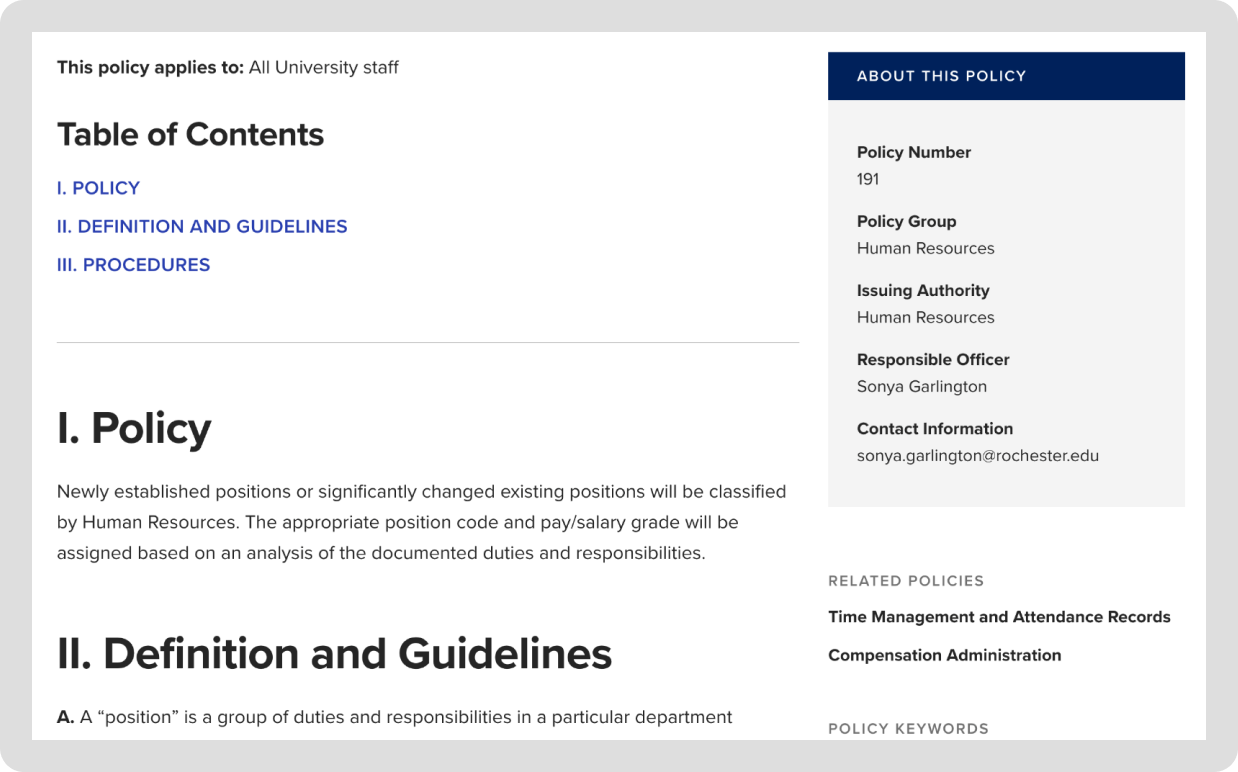Open the I. POLICY contents link
Screen dimensions: 1238x772
[98, 188]
